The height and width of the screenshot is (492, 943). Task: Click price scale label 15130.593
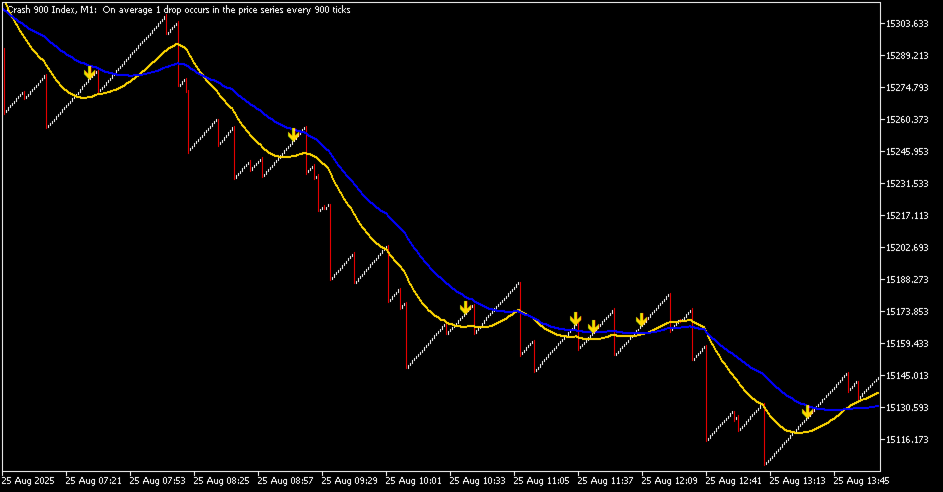pyautogui.click(x=908, y=407)
